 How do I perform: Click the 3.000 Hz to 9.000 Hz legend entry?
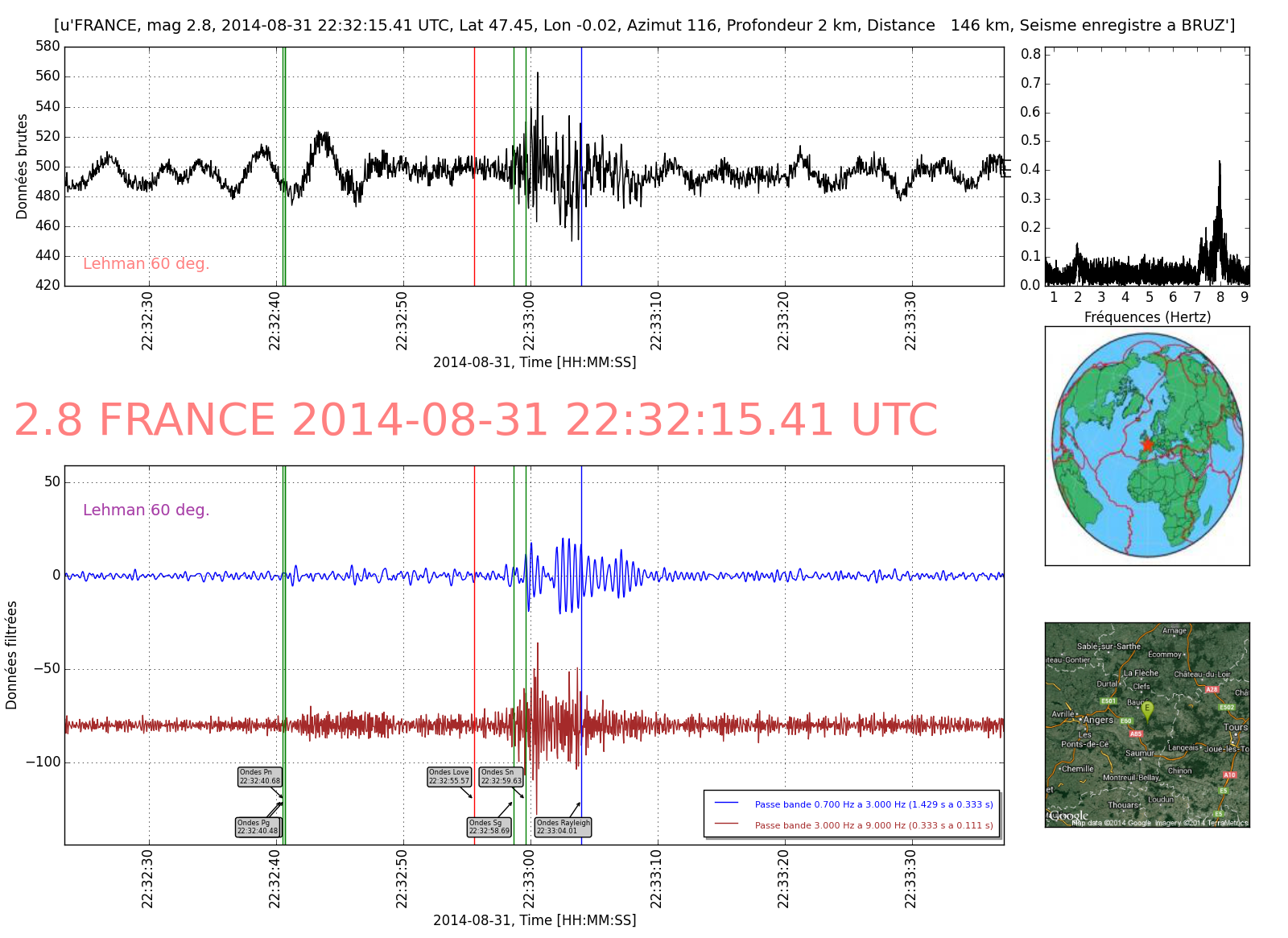pos(873,825)
